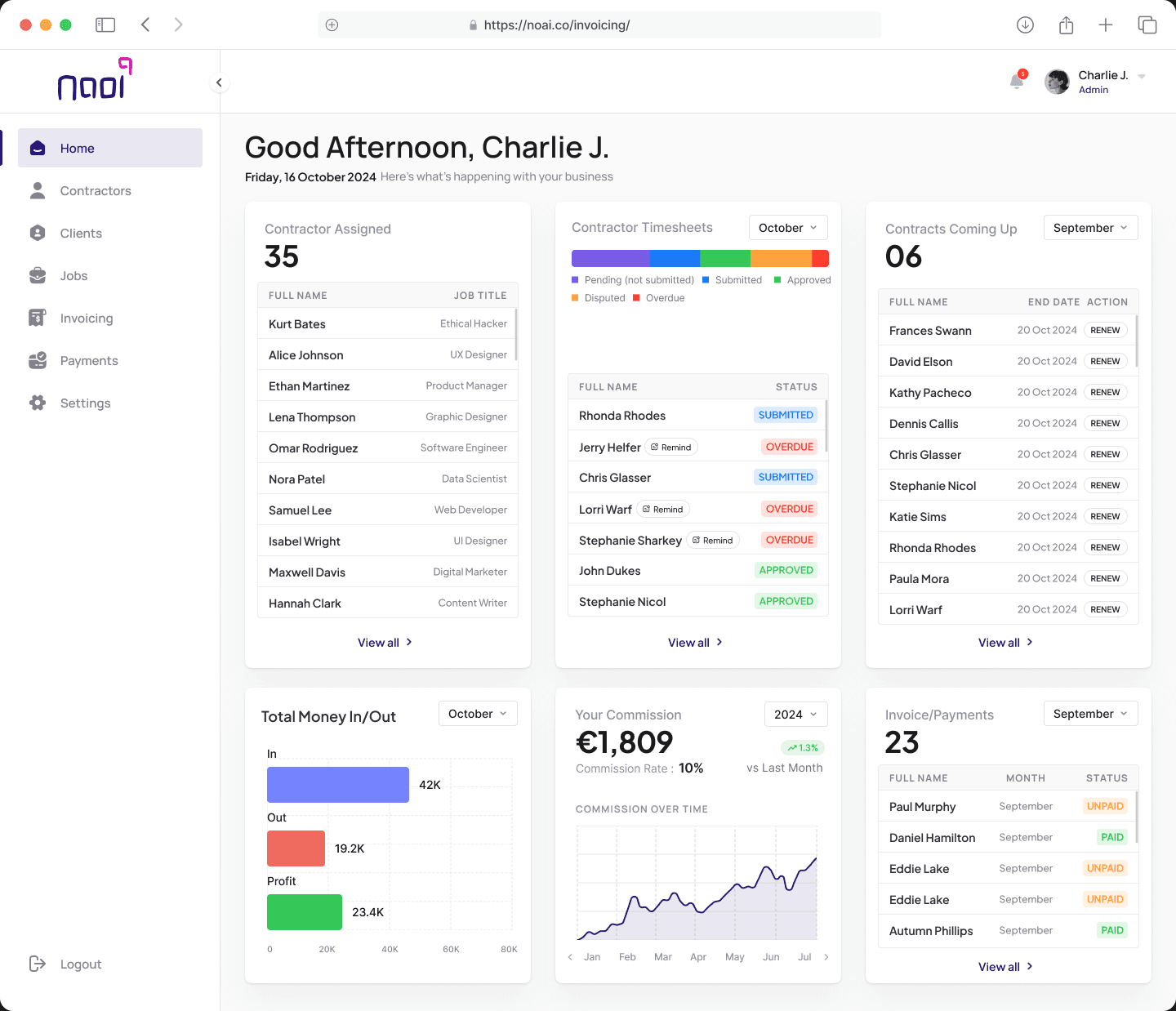Go back with the browser back arrow
This screenshot has width=1176, height=1011.
145,24
